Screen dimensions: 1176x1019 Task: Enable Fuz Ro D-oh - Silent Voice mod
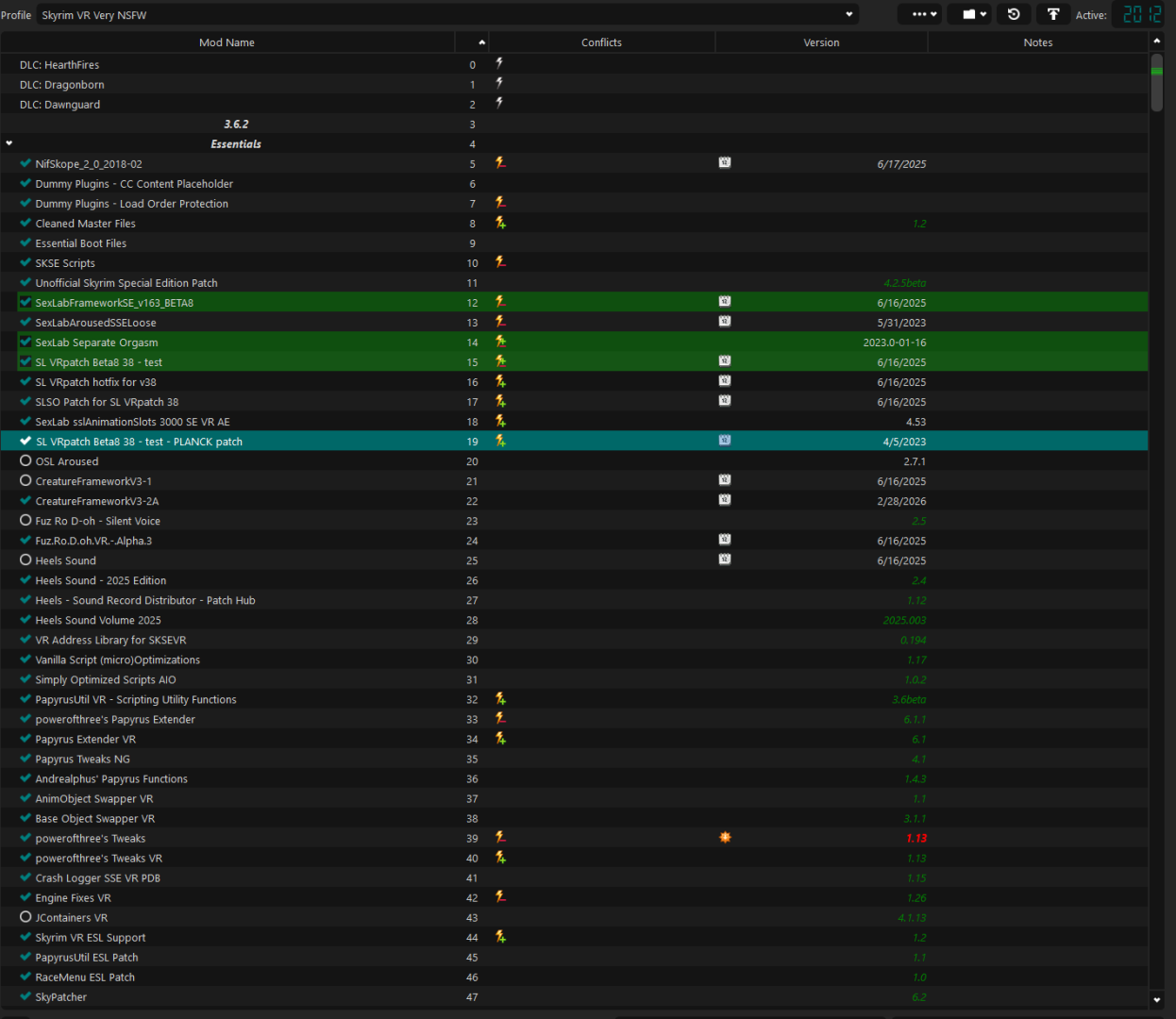(25, 520)
